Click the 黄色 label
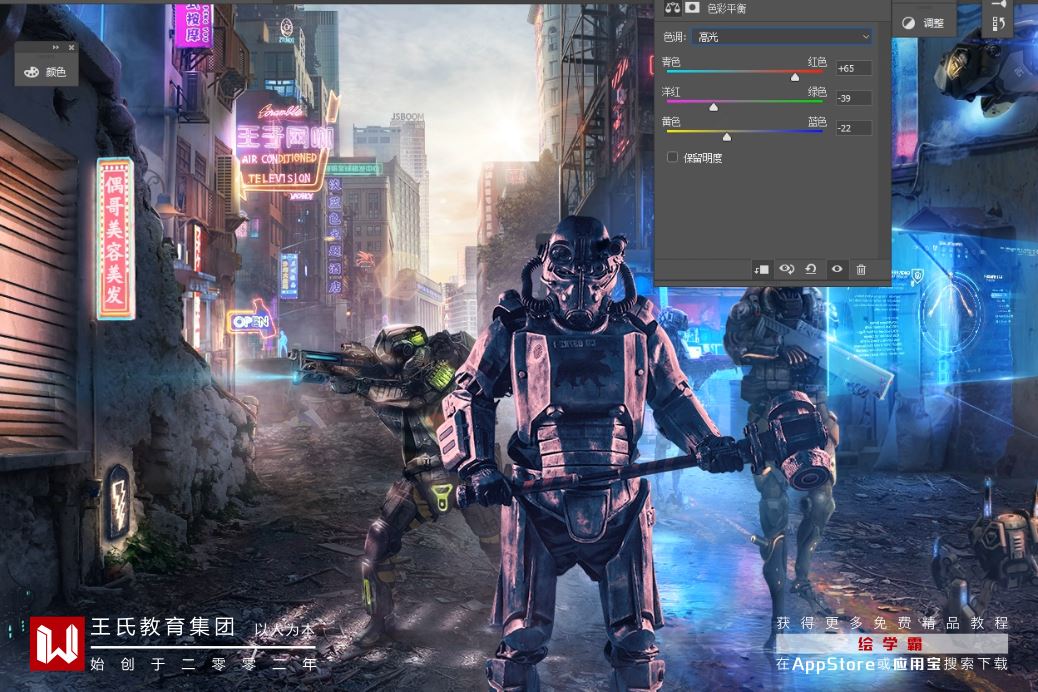The height and width of the screenshot is (692, 1038). tap(671, 121)
